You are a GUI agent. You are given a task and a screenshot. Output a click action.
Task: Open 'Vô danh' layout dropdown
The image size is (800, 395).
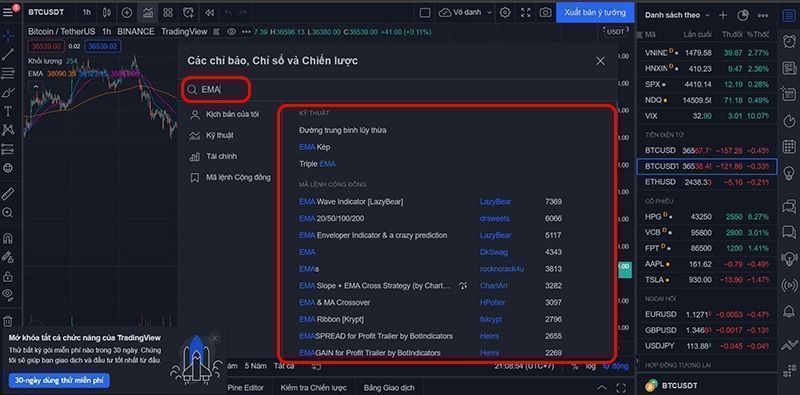[465, 12]
